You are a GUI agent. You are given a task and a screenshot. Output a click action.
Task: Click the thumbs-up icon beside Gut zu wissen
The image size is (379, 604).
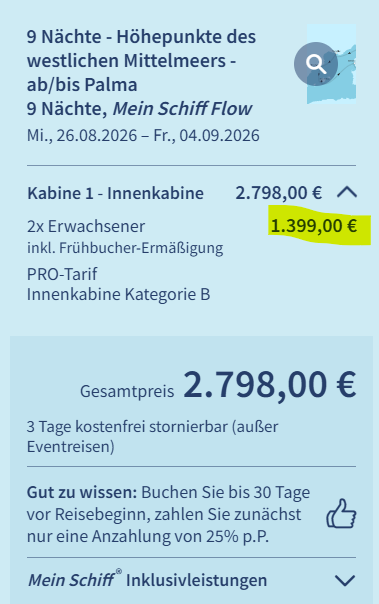pos(341,513)
